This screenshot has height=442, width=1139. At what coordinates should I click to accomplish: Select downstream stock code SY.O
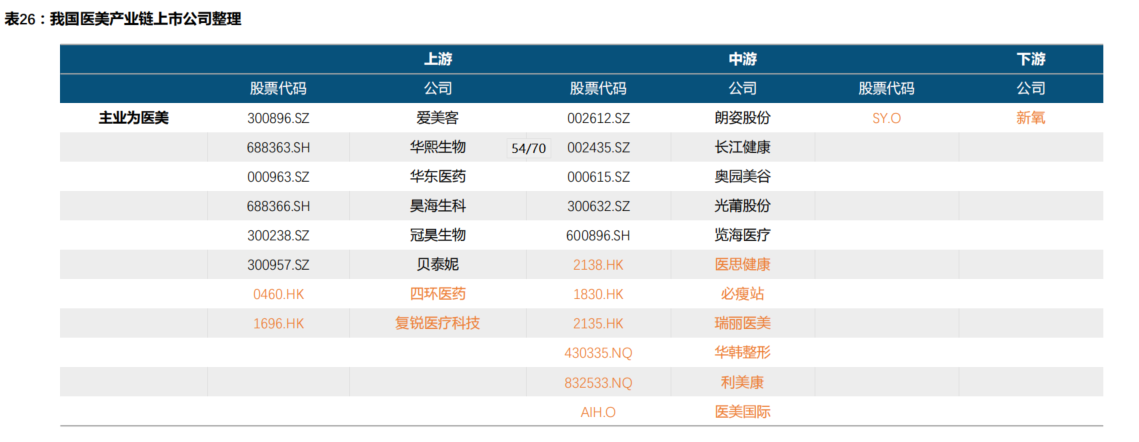[x=886, y=118]
